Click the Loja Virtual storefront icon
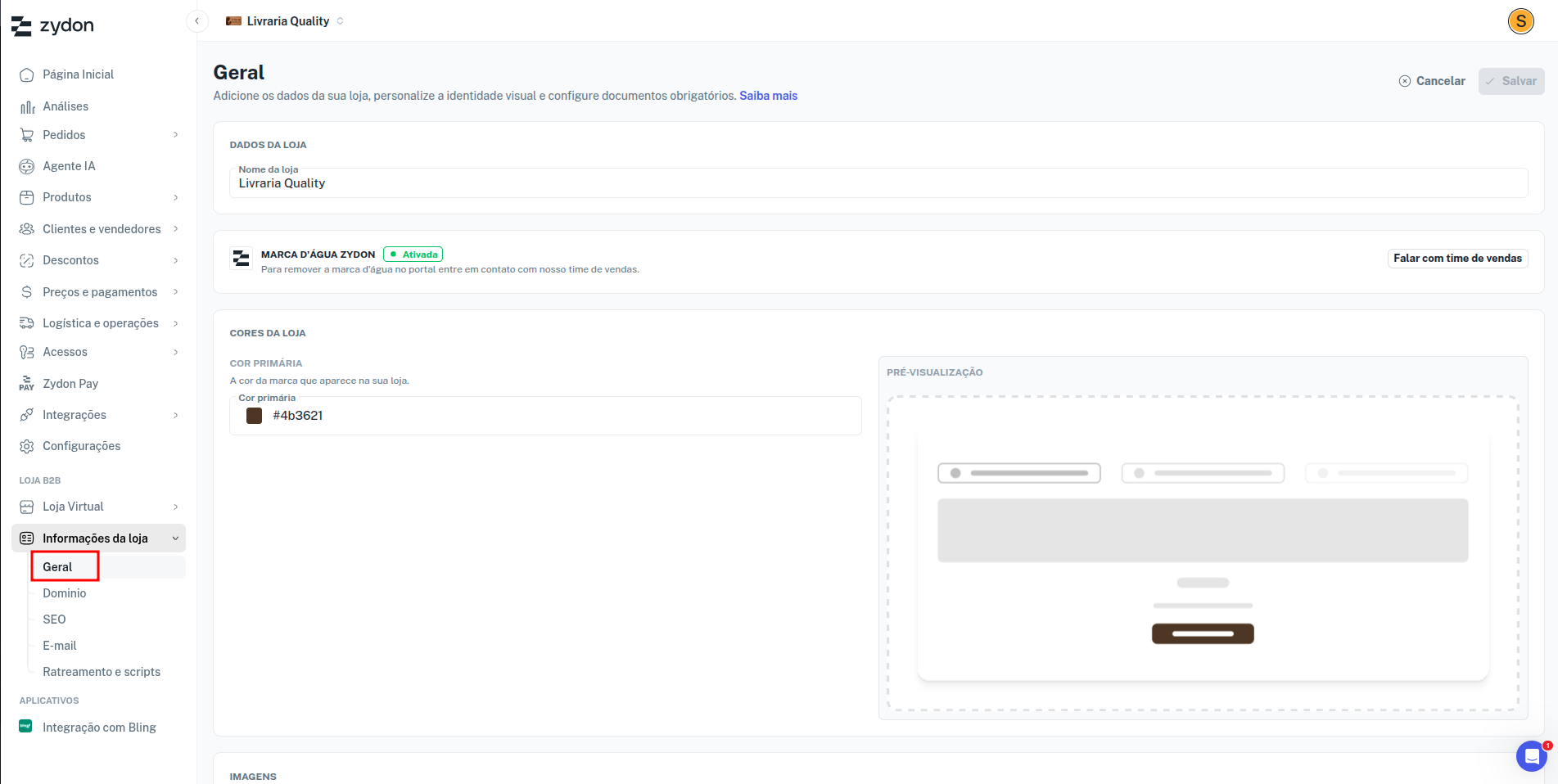Image resolution: width=1558 pixels, height=784 pixels. click(x=27, y=507)
